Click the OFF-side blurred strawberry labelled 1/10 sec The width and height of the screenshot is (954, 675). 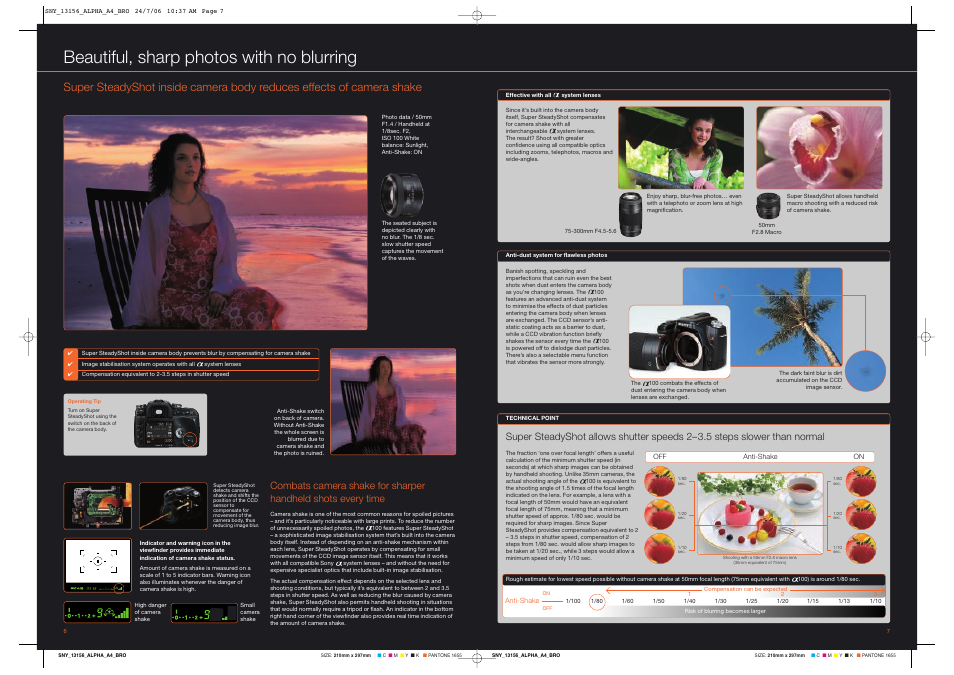pyautogui.click(x=660, y=548)
